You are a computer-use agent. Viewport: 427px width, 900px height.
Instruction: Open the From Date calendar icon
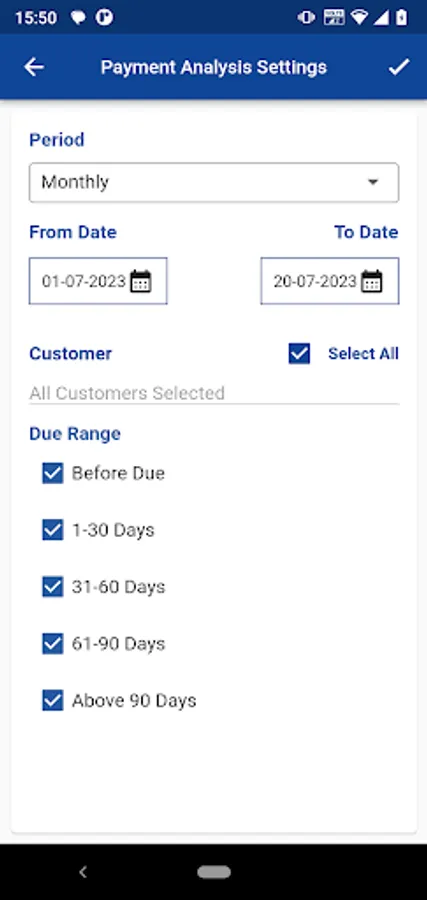click(x=141, y=281)
